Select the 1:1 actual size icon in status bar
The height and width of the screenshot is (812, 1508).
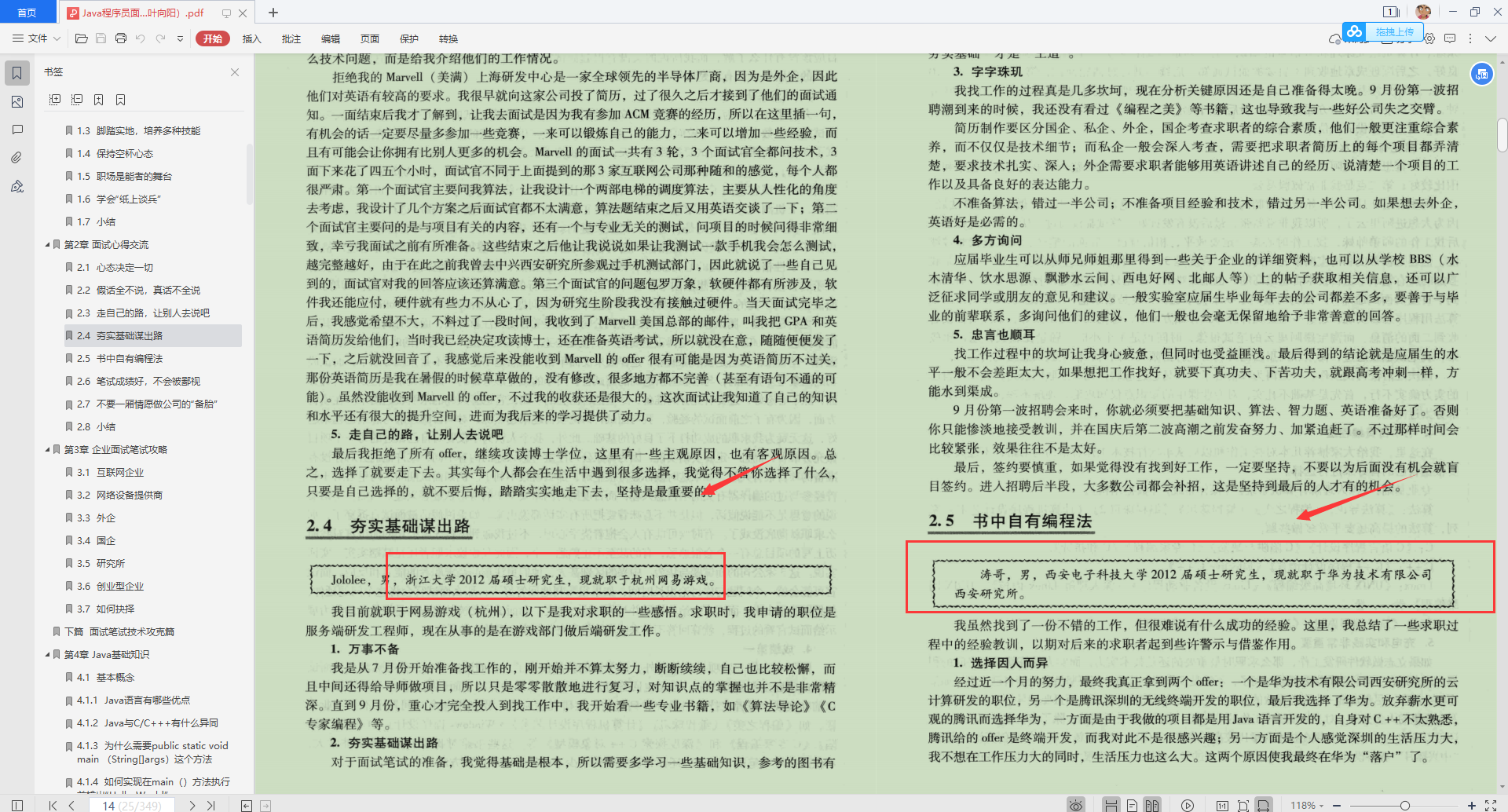1222,804
